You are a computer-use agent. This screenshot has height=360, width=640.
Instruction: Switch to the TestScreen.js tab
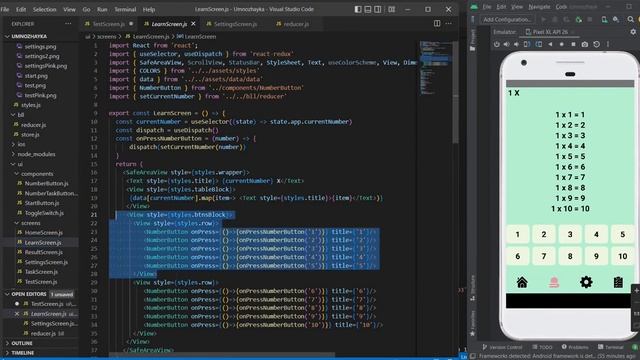(x=109, y=24)
